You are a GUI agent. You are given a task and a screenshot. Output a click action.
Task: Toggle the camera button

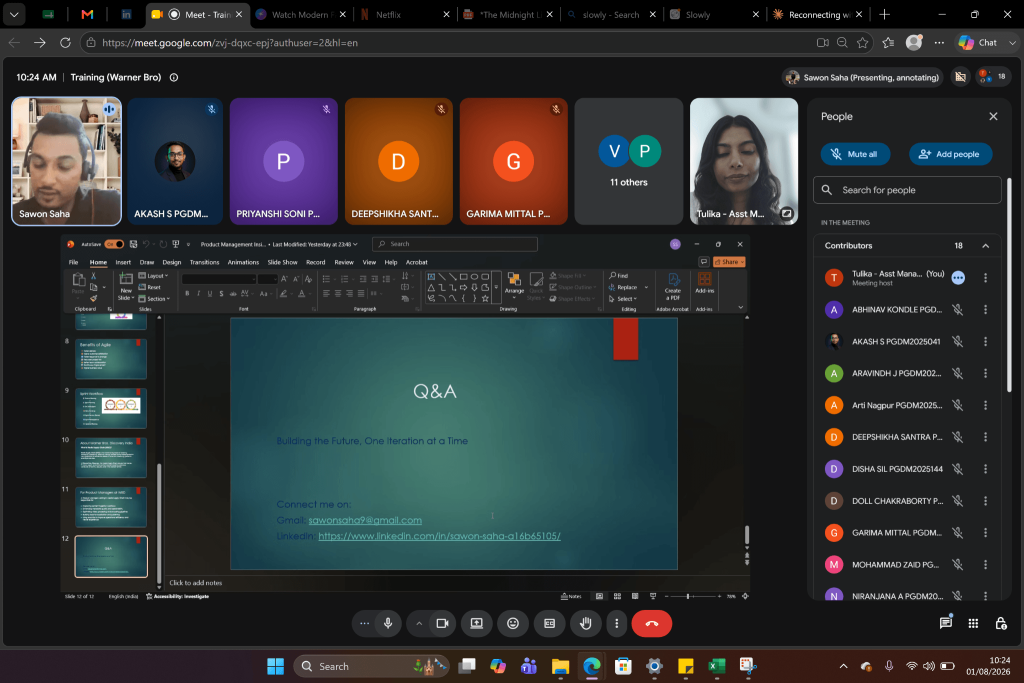click(x=442, y=624)
